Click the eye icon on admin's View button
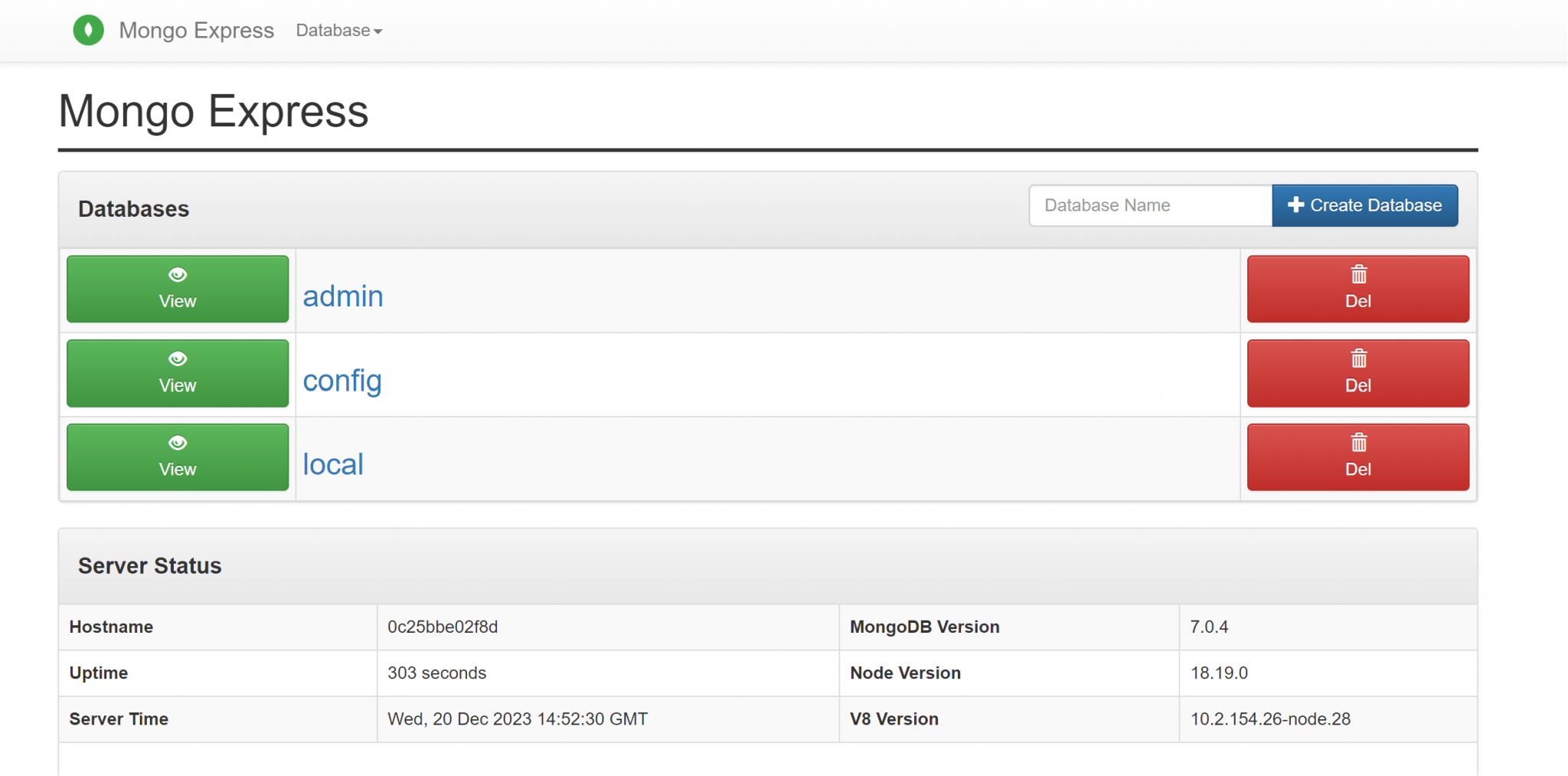This screenshot has height=776, width=1568. pos(178,275)
